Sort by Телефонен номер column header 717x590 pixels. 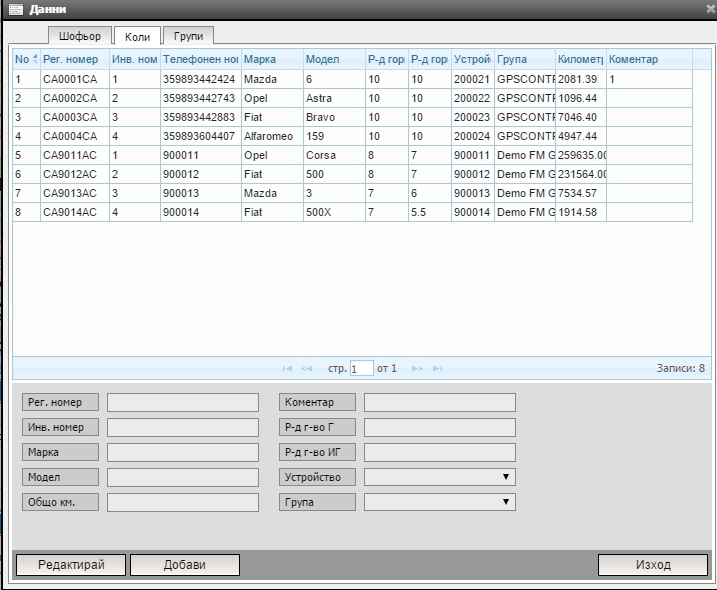click(x=201, y=59)
